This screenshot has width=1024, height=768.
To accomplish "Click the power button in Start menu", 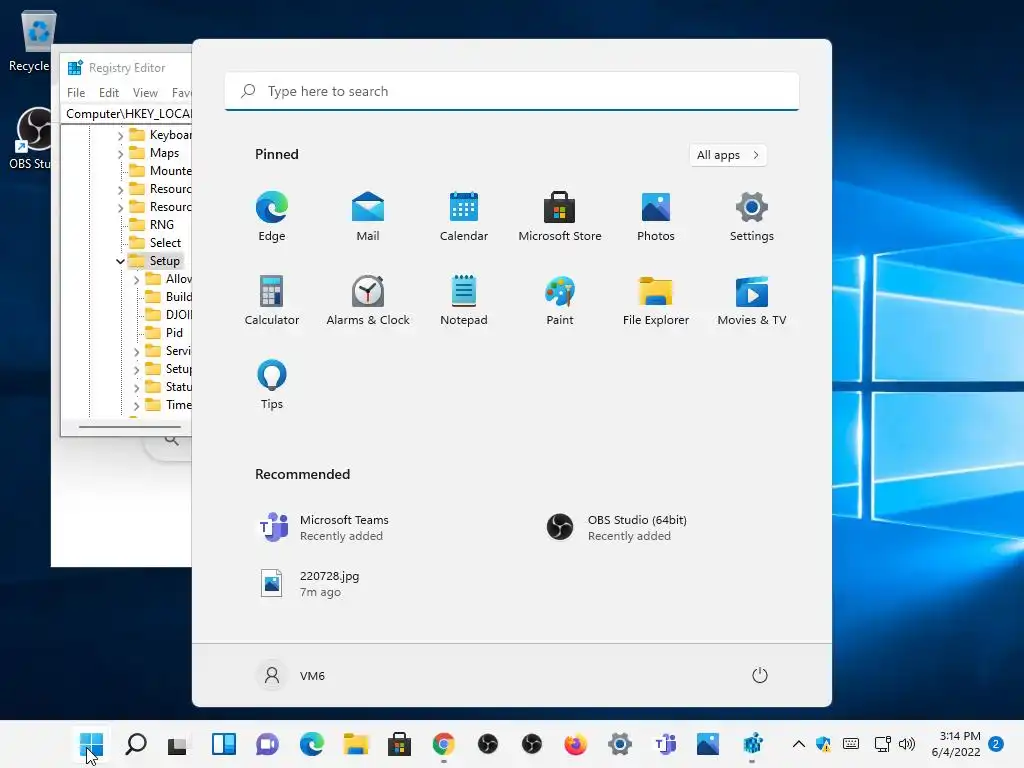I will click(760, 675).
